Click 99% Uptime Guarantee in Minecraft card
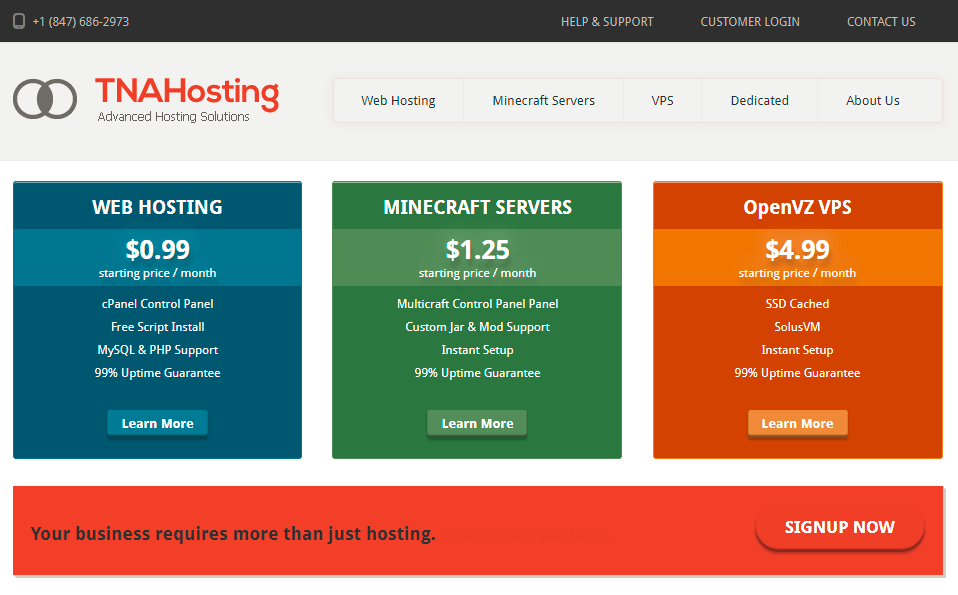Viewport: 958px width, 595px height. (477, 373)
